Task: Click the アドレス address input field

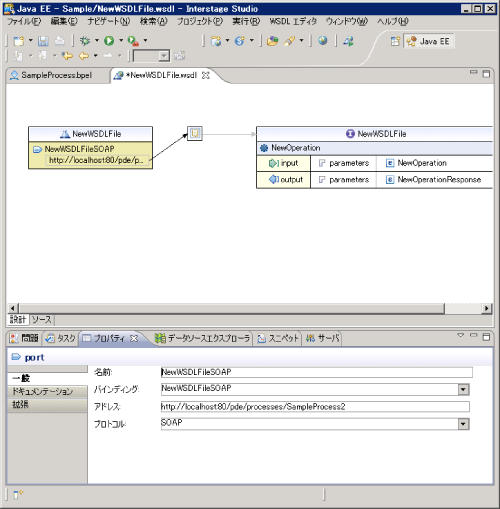Action: point(315,407)
